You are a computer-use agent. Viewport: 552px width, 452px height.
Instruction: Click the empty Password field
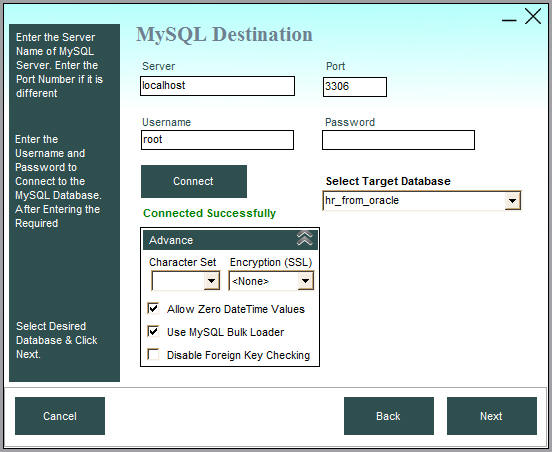(x=398, y=140)
